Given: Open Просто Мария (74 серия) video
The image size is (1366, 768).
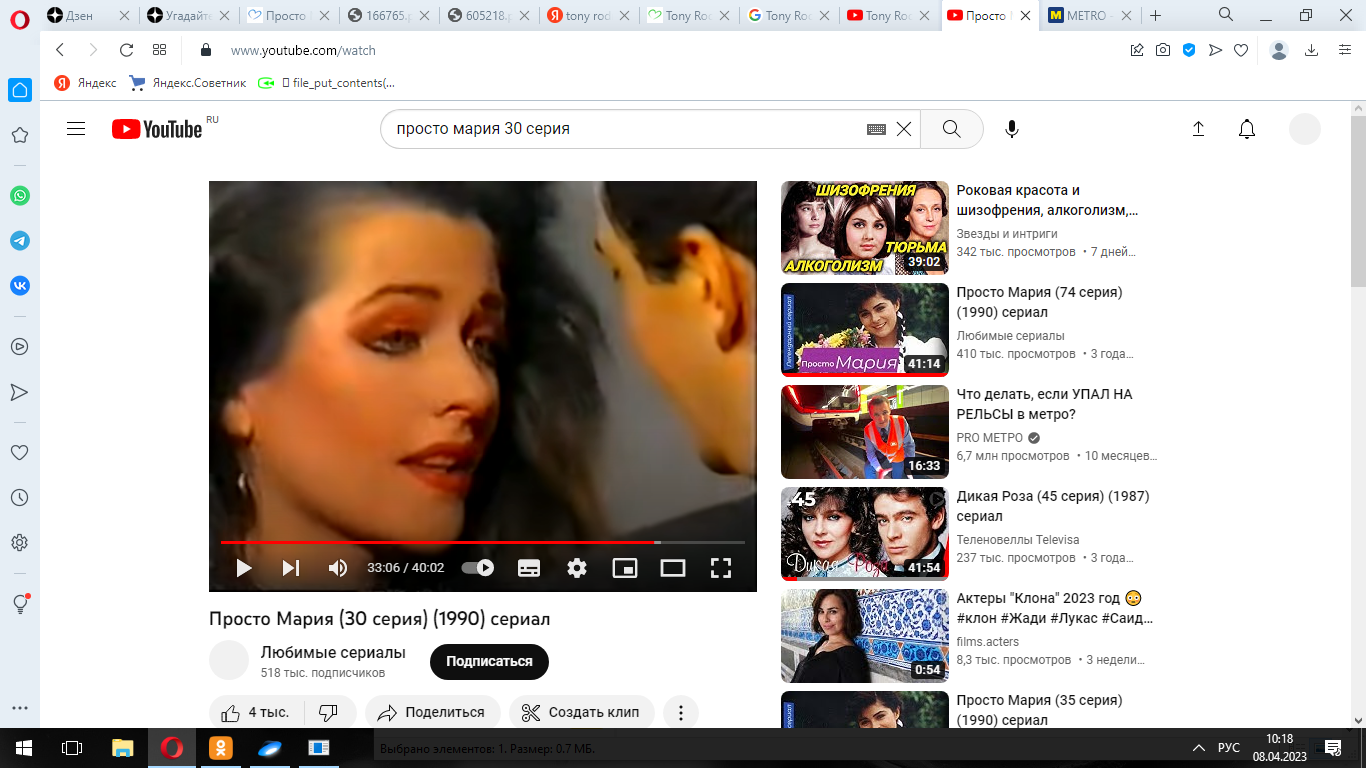Looking at the screenshot, I should click(x=1040, y=302).
